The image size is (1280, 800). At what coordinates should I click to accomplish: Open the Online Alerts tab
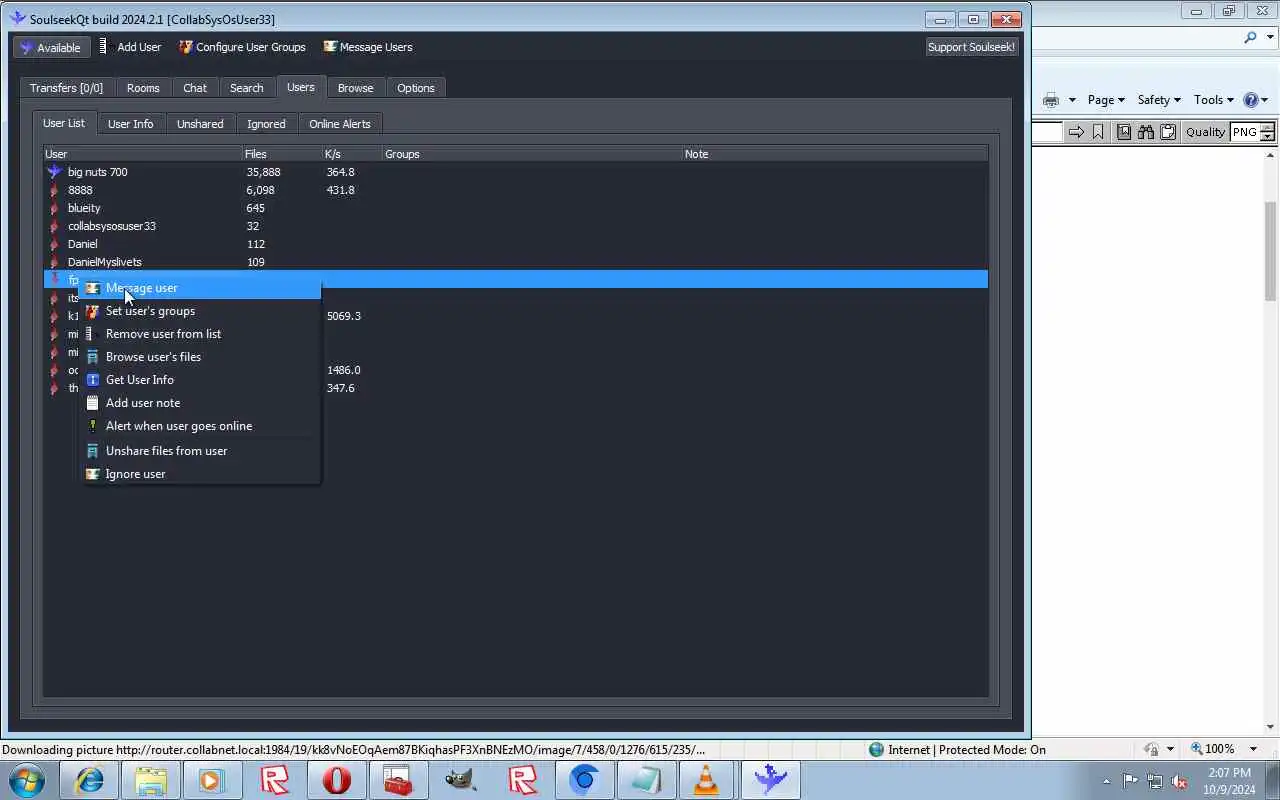(x=340, y=124)
